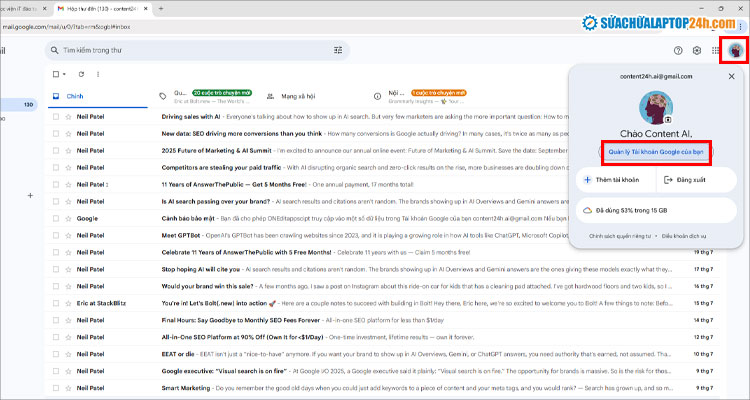
Task: Star the Eric at StackBlitz email
Action: pyautogui.click(x=68, y=303)
